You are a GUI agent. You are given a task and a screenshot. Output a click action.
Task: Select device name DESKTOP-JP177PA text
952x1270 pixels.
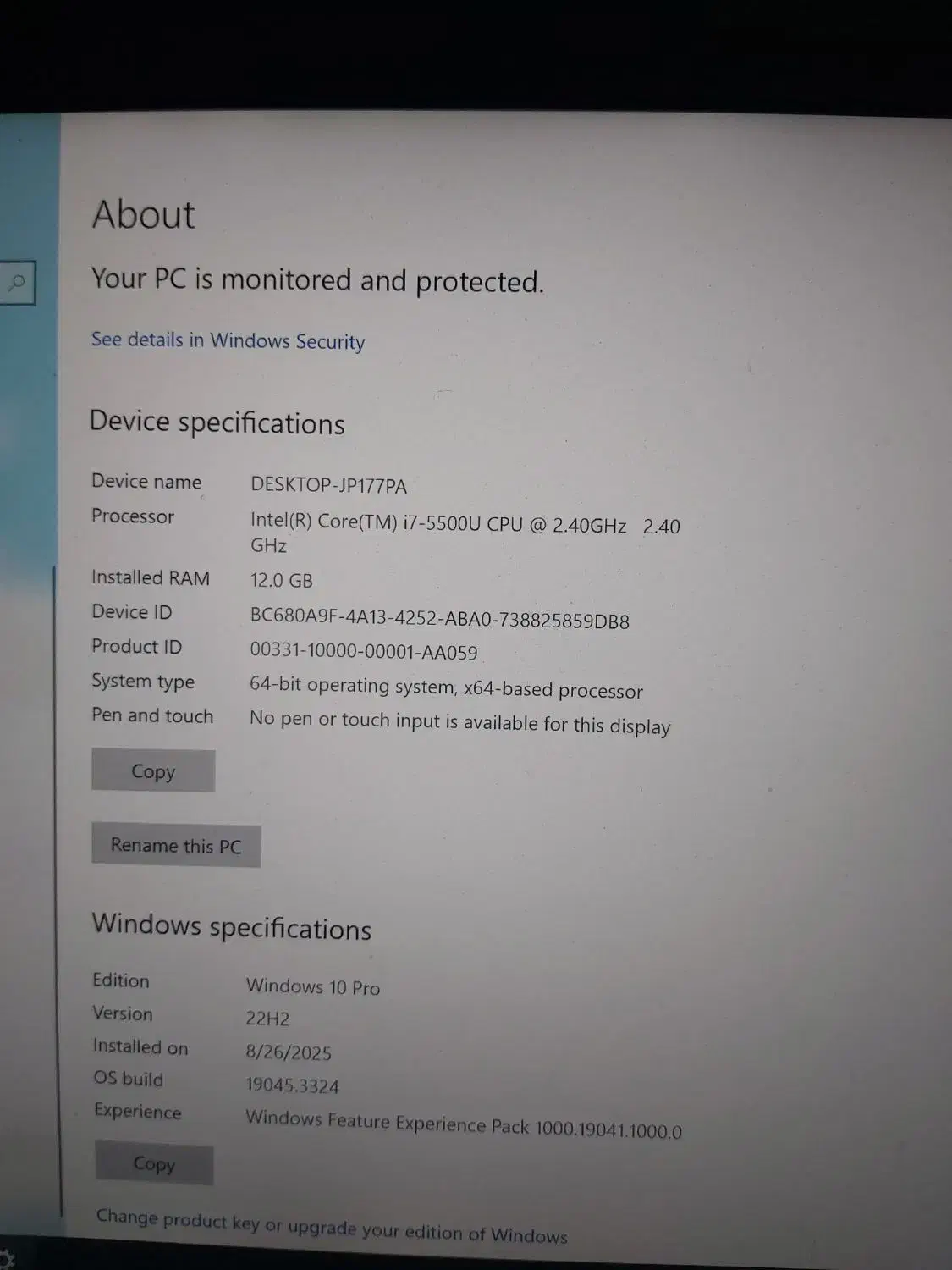click(x=328, y=486)
